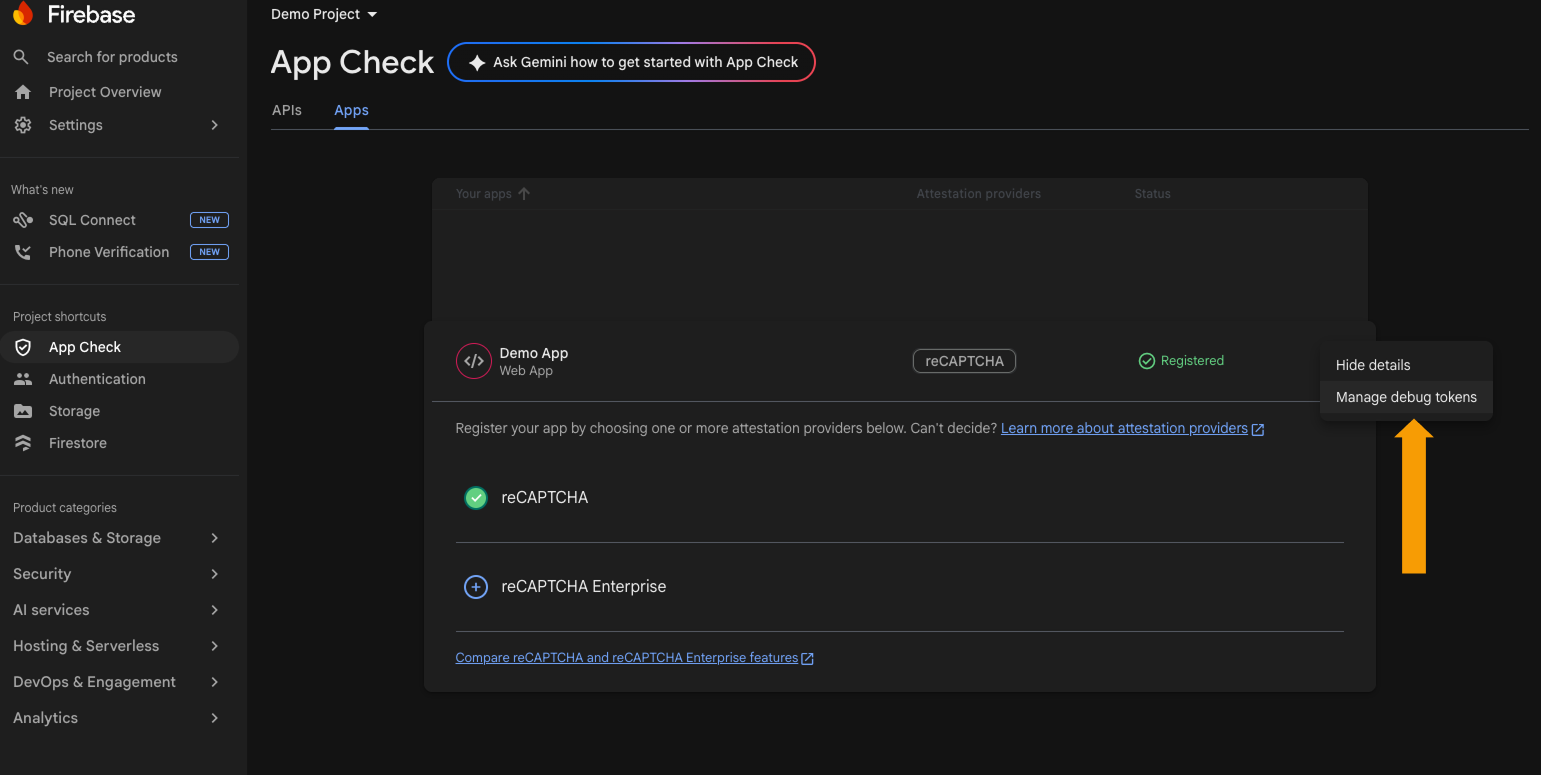Select the reCAPTCHA provider row
Screen dimensions: 1541x775
tap(899, 498)
